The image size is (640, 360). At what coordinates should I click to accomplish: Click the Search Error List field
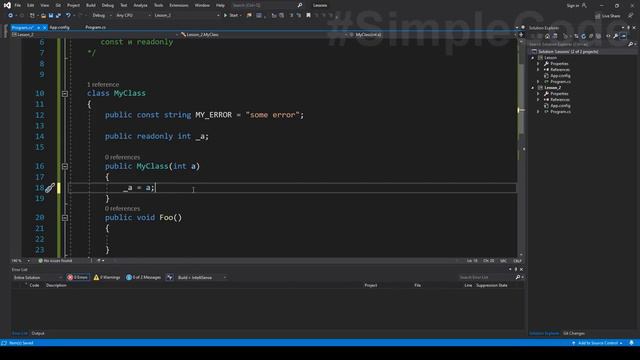click(x=486, y=278)
